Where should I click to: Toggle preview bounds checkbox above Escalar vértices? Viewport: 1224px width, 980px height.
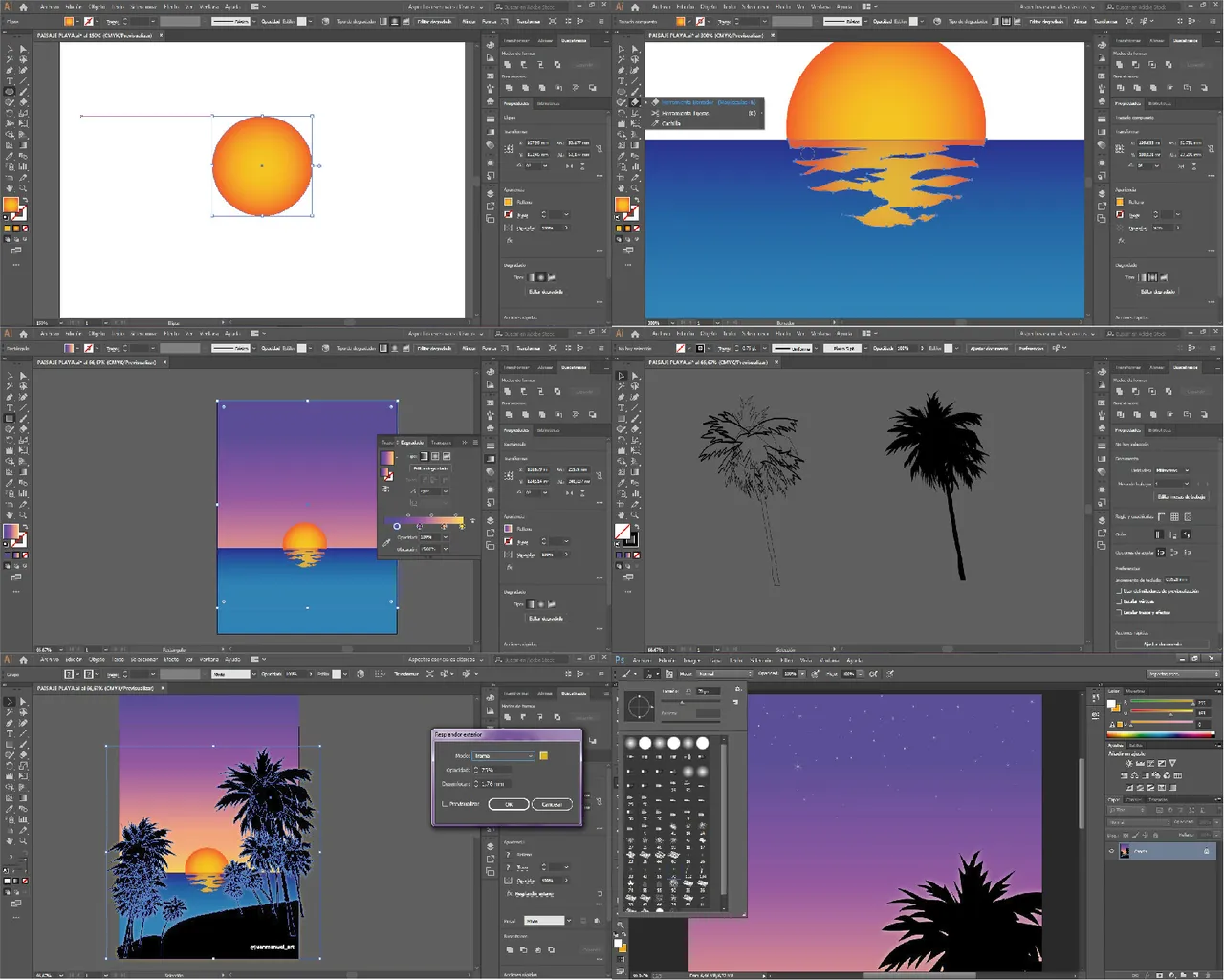coord(1119,591)
